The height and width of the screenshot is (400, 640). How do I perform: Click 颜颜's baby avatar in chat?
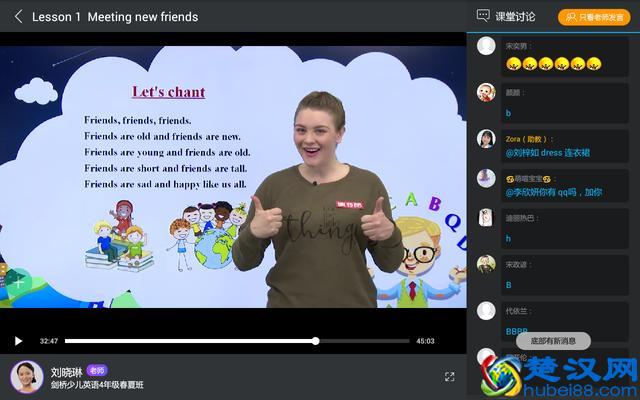(486, 92)
